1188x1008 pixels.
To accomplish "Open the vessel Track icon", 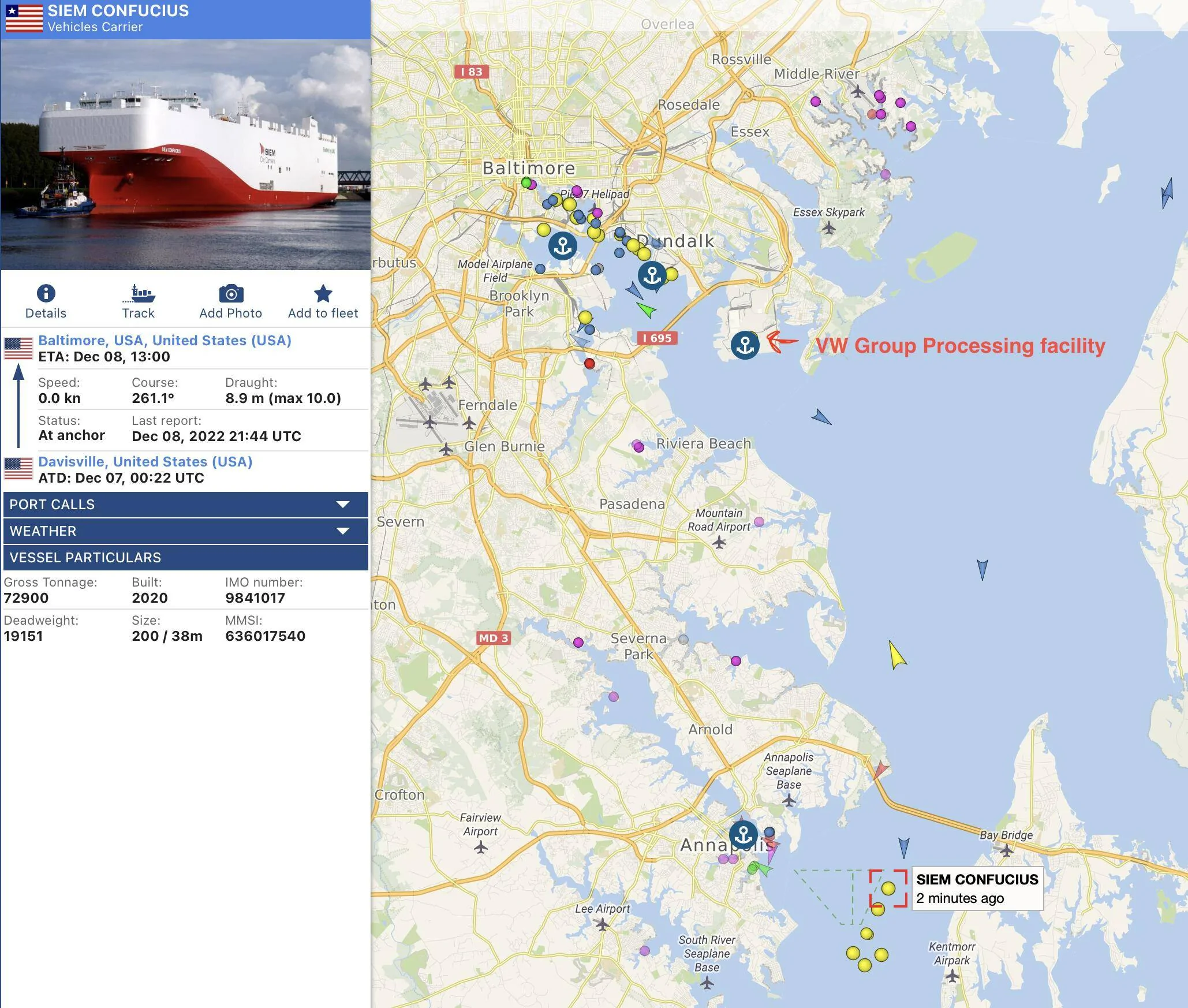I will (x=139, y=293).
